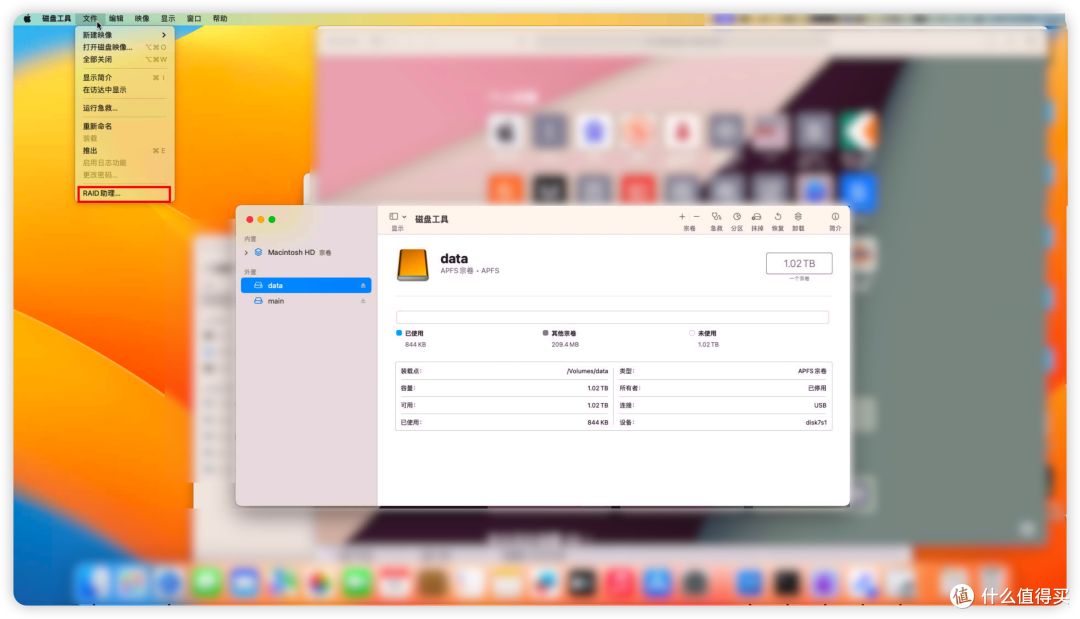Click the 抹掉 erase toolbar icon

tap(756, 217)
